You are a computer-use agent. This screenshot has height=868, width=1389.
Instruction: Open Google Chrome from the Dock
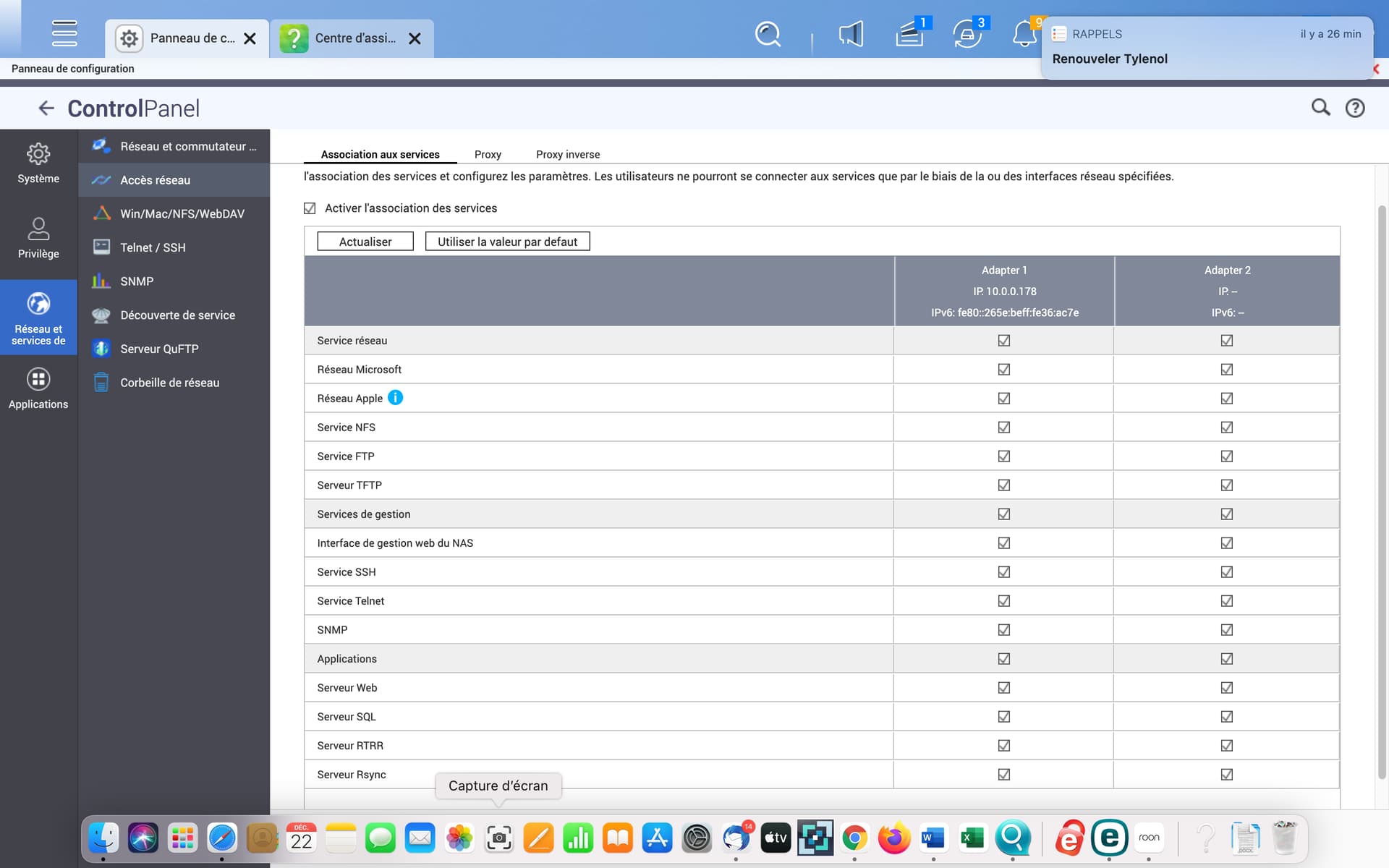[854, 838]
